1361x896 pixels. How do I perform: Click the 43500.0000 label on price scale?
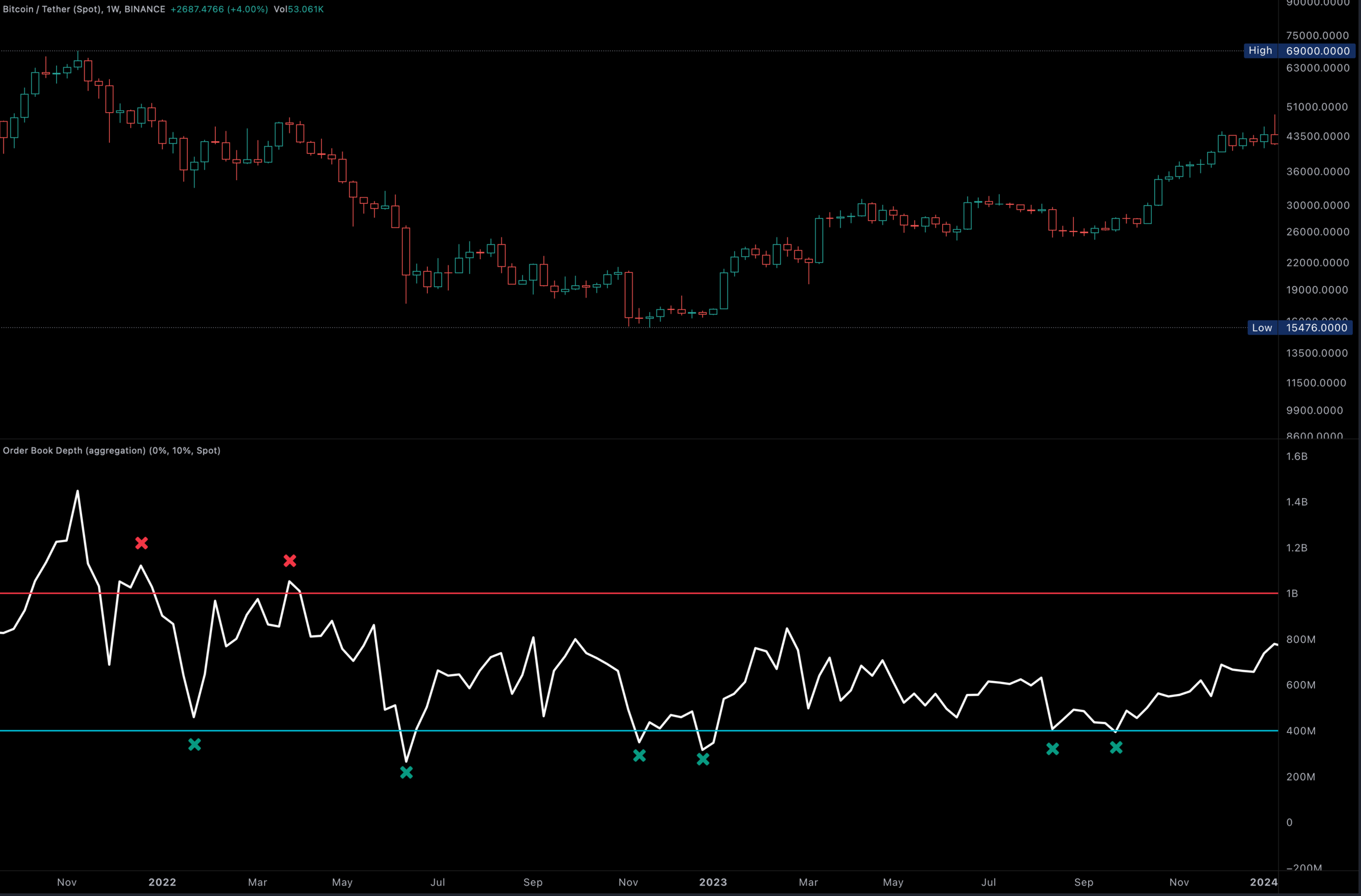point(1317,136)
